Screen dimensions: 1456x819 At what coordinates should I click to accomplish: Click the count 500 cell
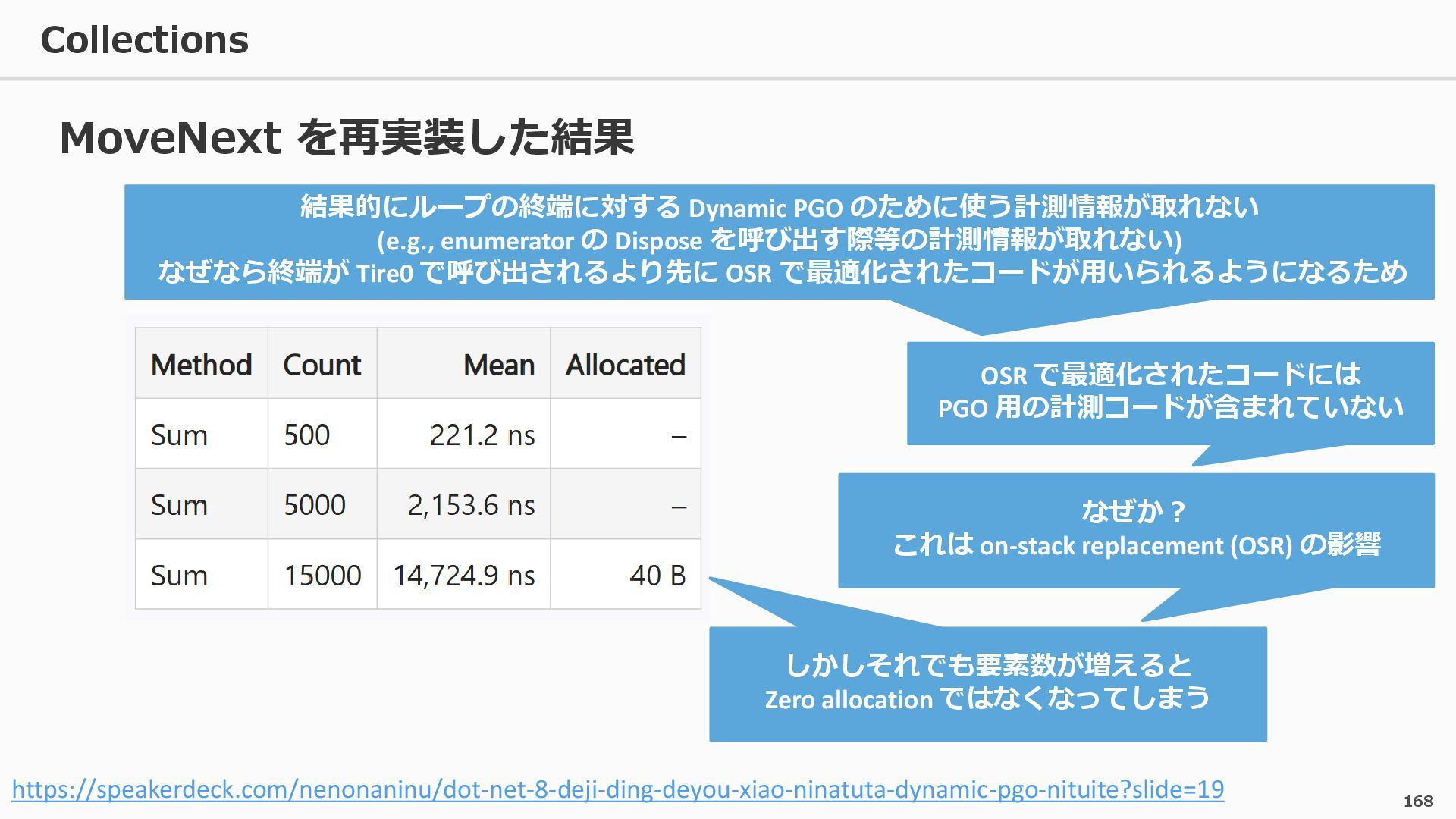point(307,435)
